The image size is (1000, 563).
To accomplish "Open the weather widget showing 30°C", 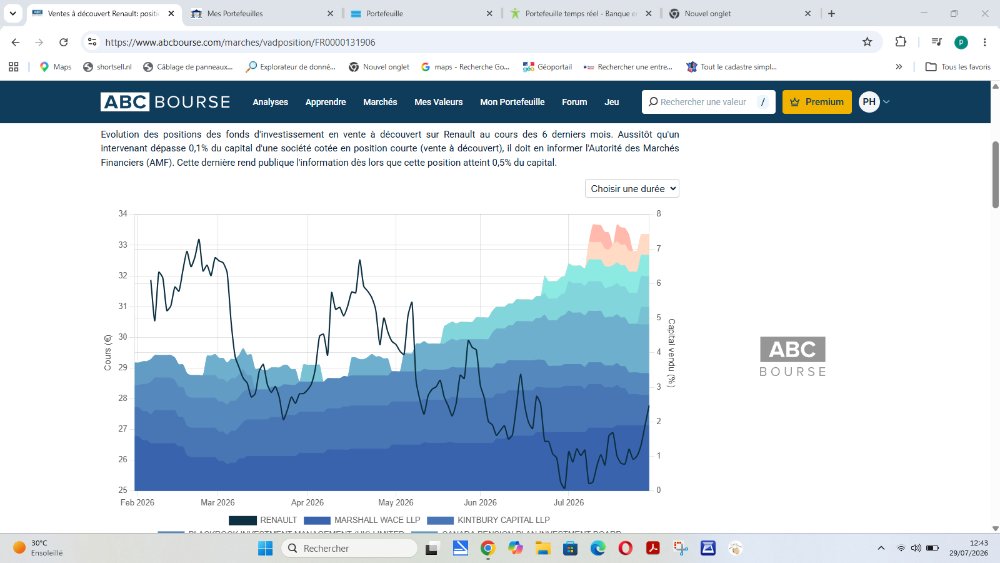I will pyautogui.click(x=37, y=548).
